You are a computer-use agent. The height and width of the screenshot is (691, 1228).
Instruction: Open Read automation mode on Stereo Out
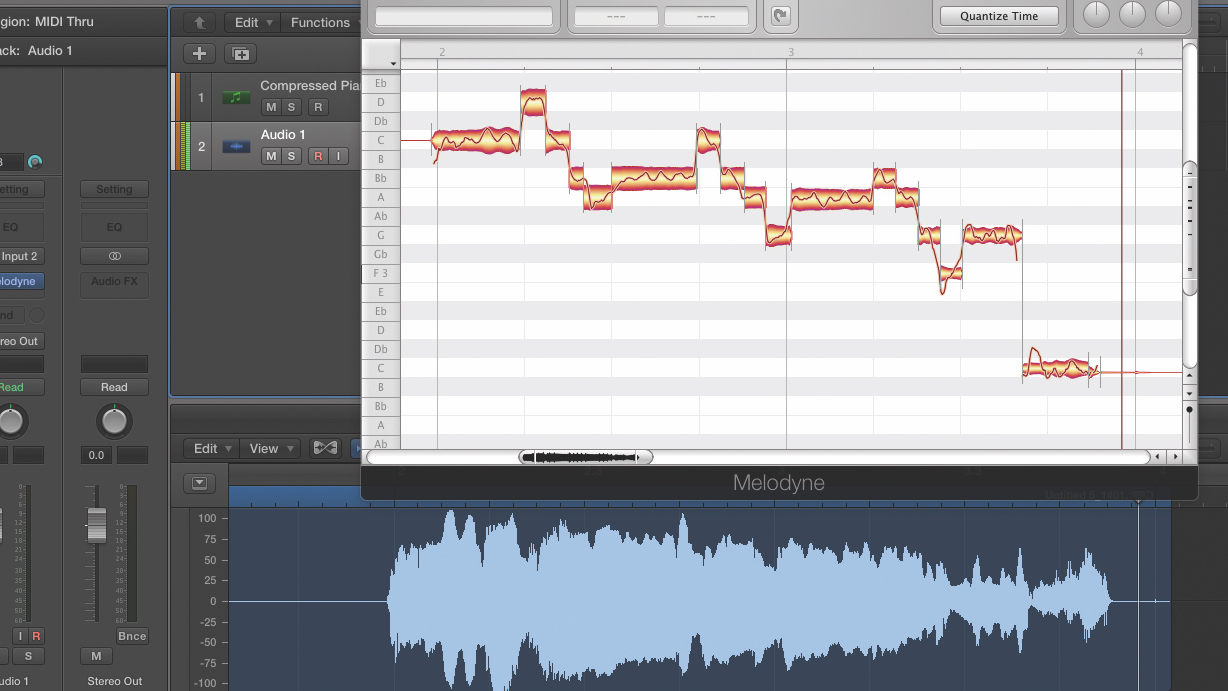tap(115, 387)
